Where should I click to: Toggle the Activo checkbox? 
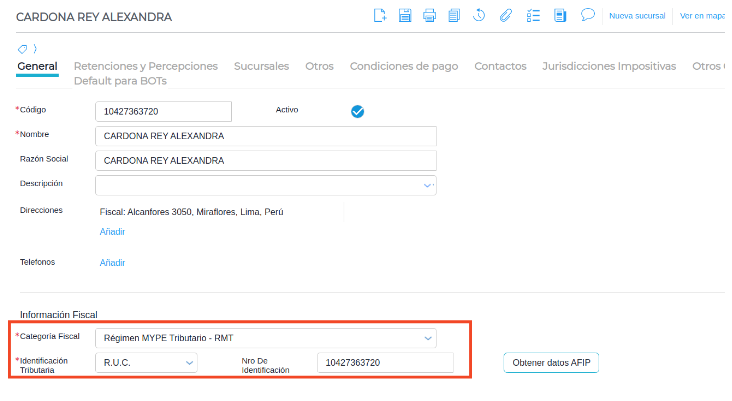pyautogui.click(x=357, y=111)
